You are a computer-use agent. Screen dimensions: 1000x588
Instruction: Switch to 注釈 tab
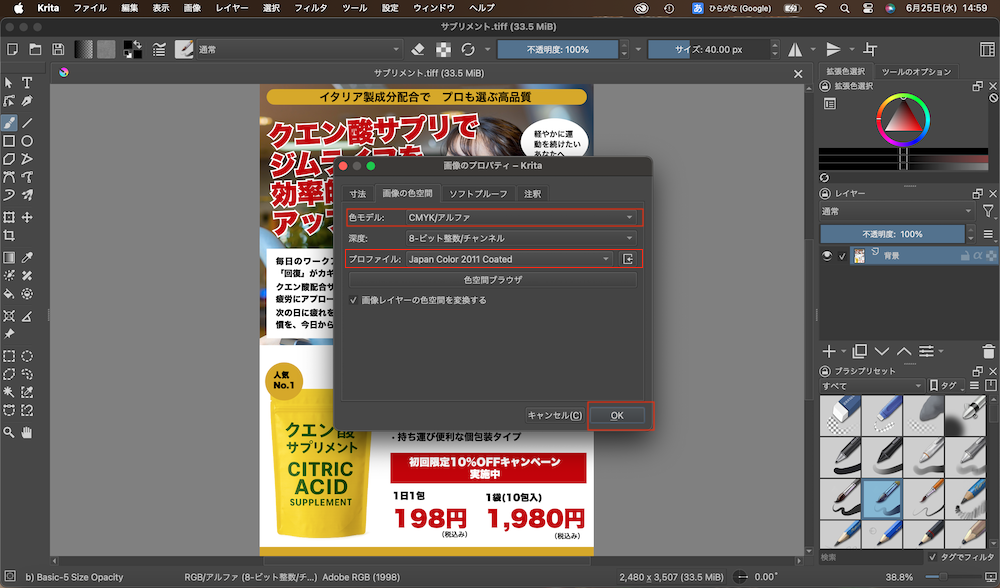(533, 194)
